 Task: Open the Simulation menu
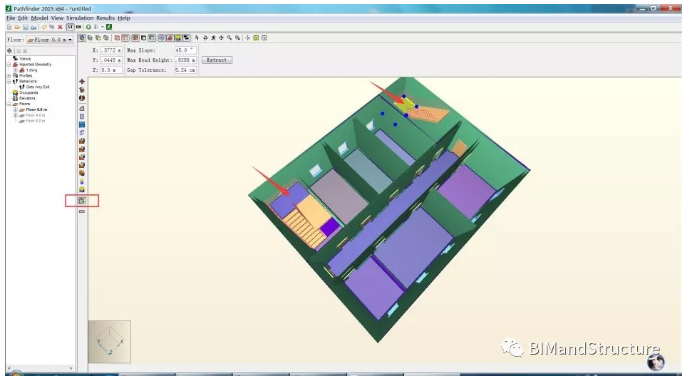[80, 18]
